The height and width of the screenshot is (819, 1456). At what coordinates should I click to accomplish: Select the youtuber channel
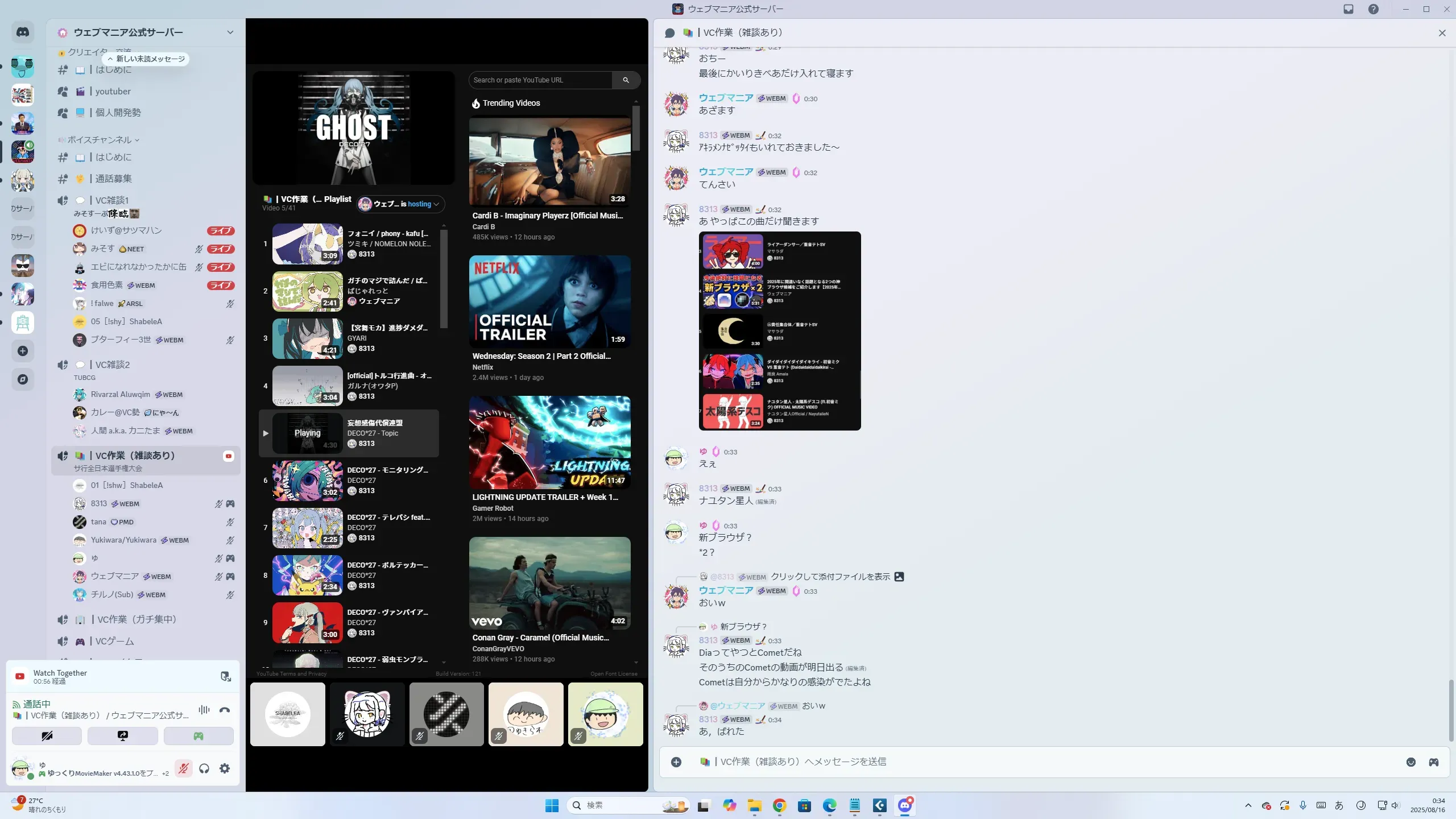click(113, 92)
